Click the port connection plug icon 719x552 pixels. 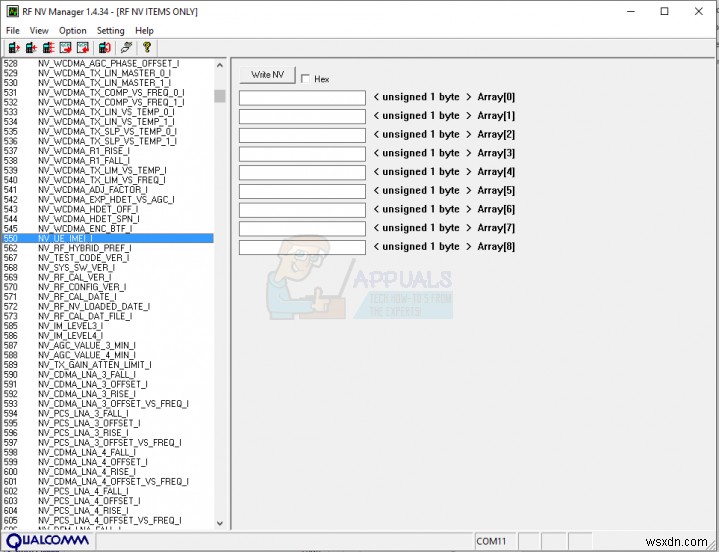(x=126, y=47)
